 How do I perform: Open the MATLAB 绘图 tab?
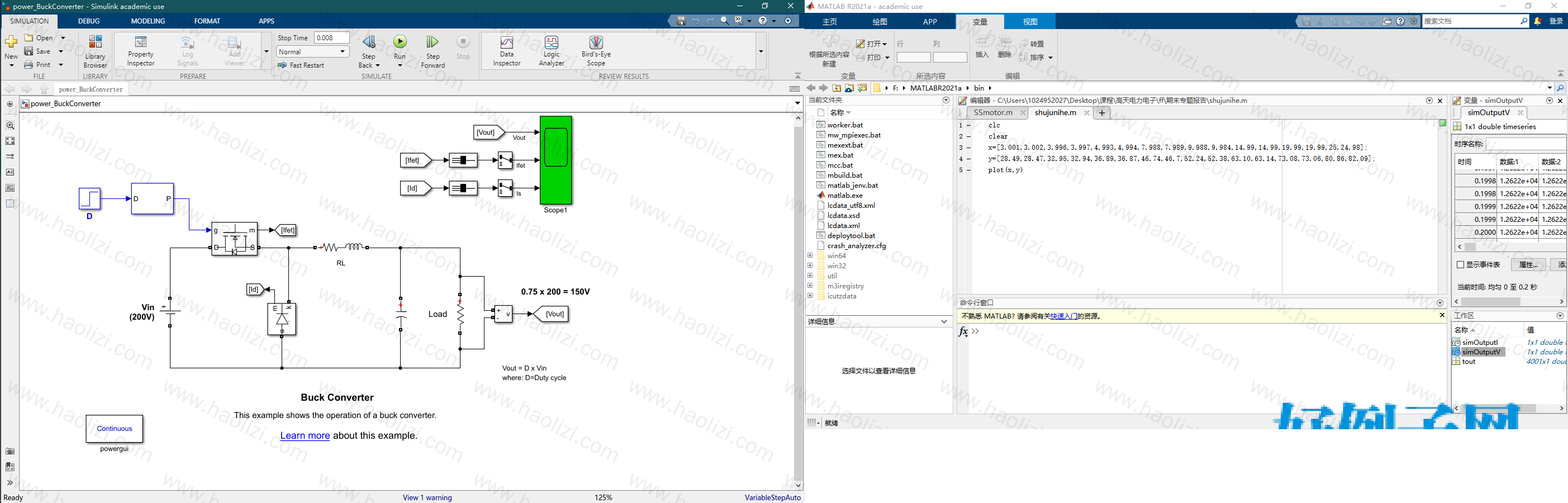pos(880,21)
